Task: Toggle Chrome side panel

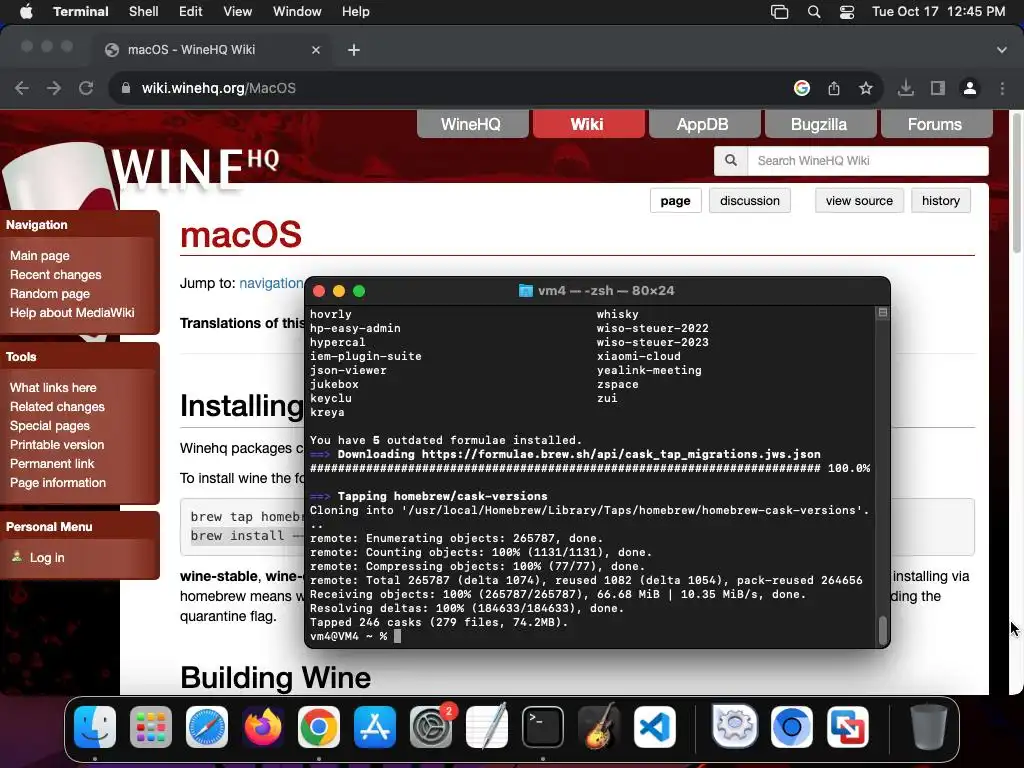Action: pos(938,88)
